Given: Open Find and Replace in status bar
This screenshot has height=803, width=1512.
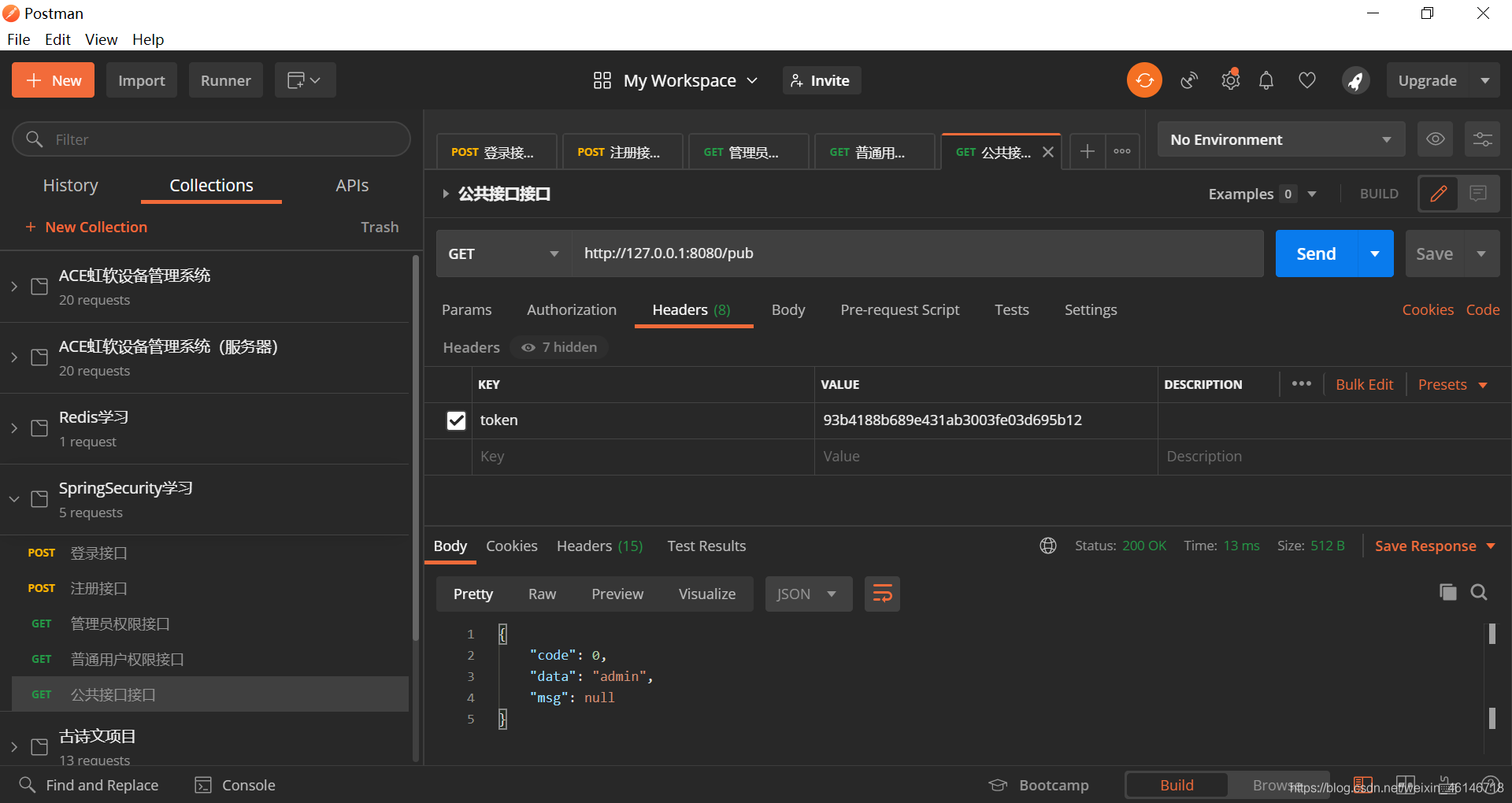Looking at the screenshot, I should tap(88, 785).
